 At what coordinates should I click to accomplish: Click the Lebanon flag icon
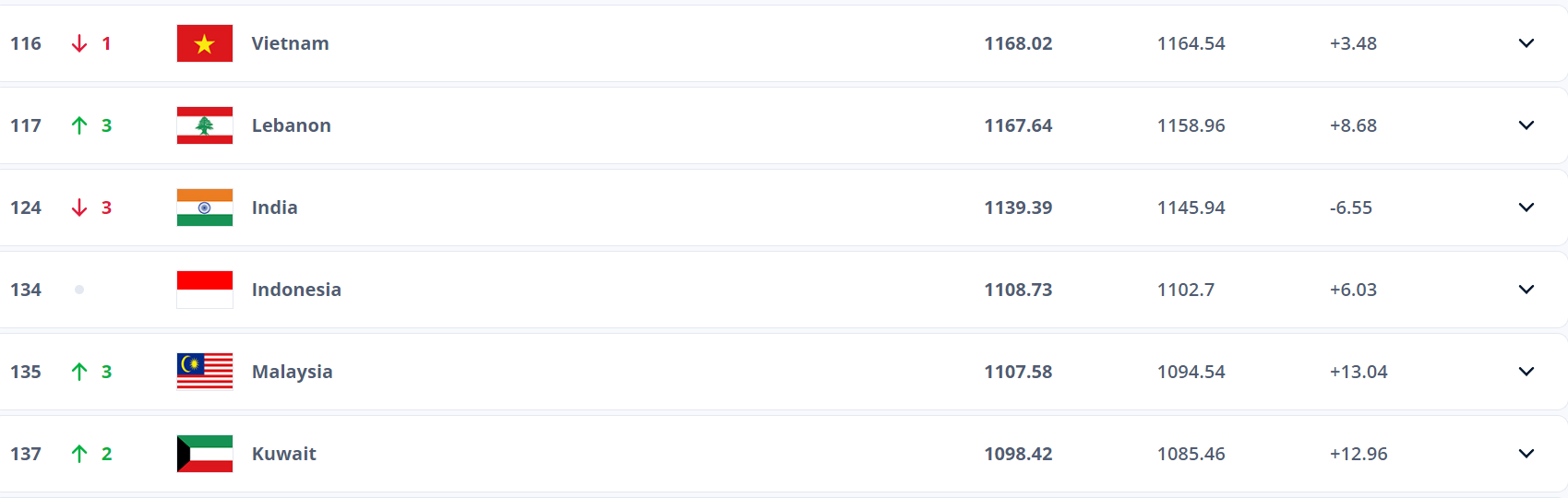coord(205,125)
